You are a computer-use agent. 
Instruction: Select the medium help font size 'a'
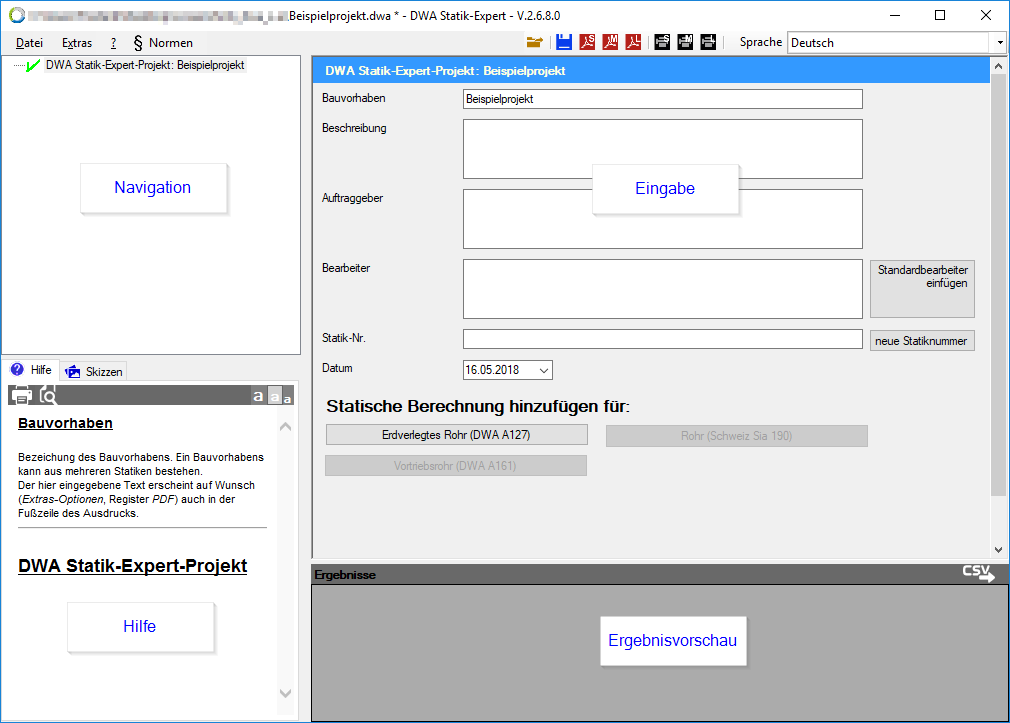click(x=274, y=397)
